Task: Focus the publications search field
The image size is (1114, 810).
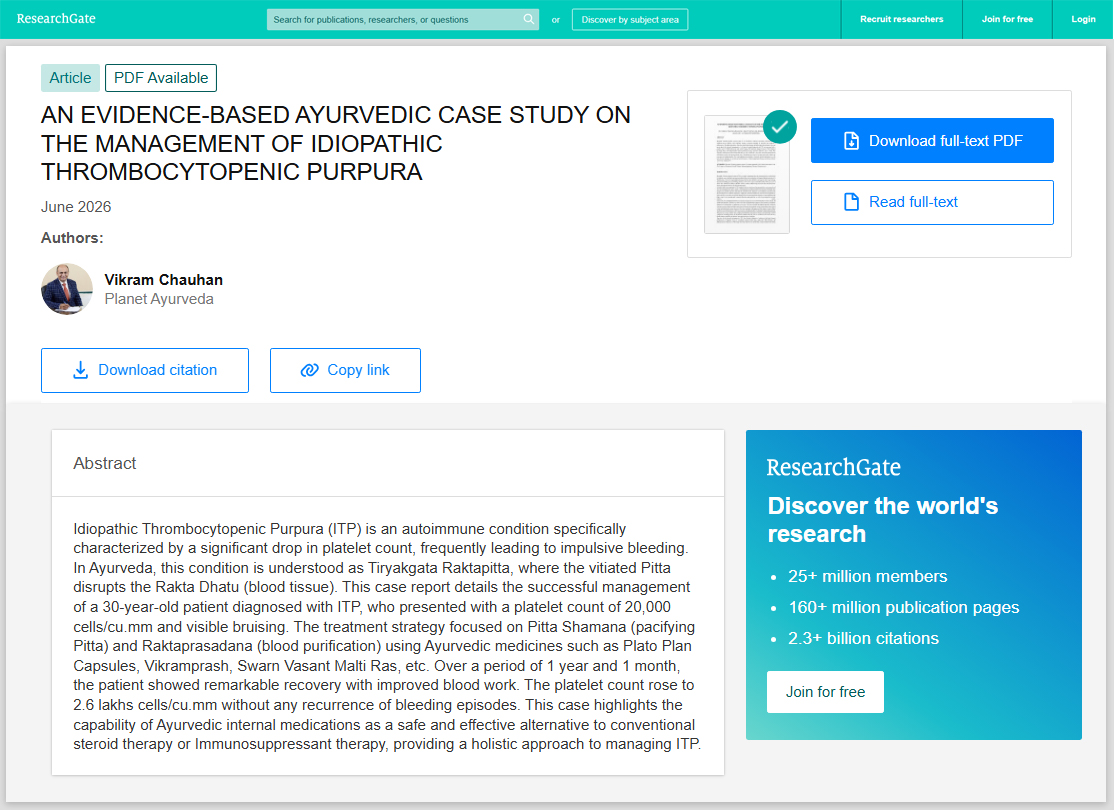Action: 402,19
